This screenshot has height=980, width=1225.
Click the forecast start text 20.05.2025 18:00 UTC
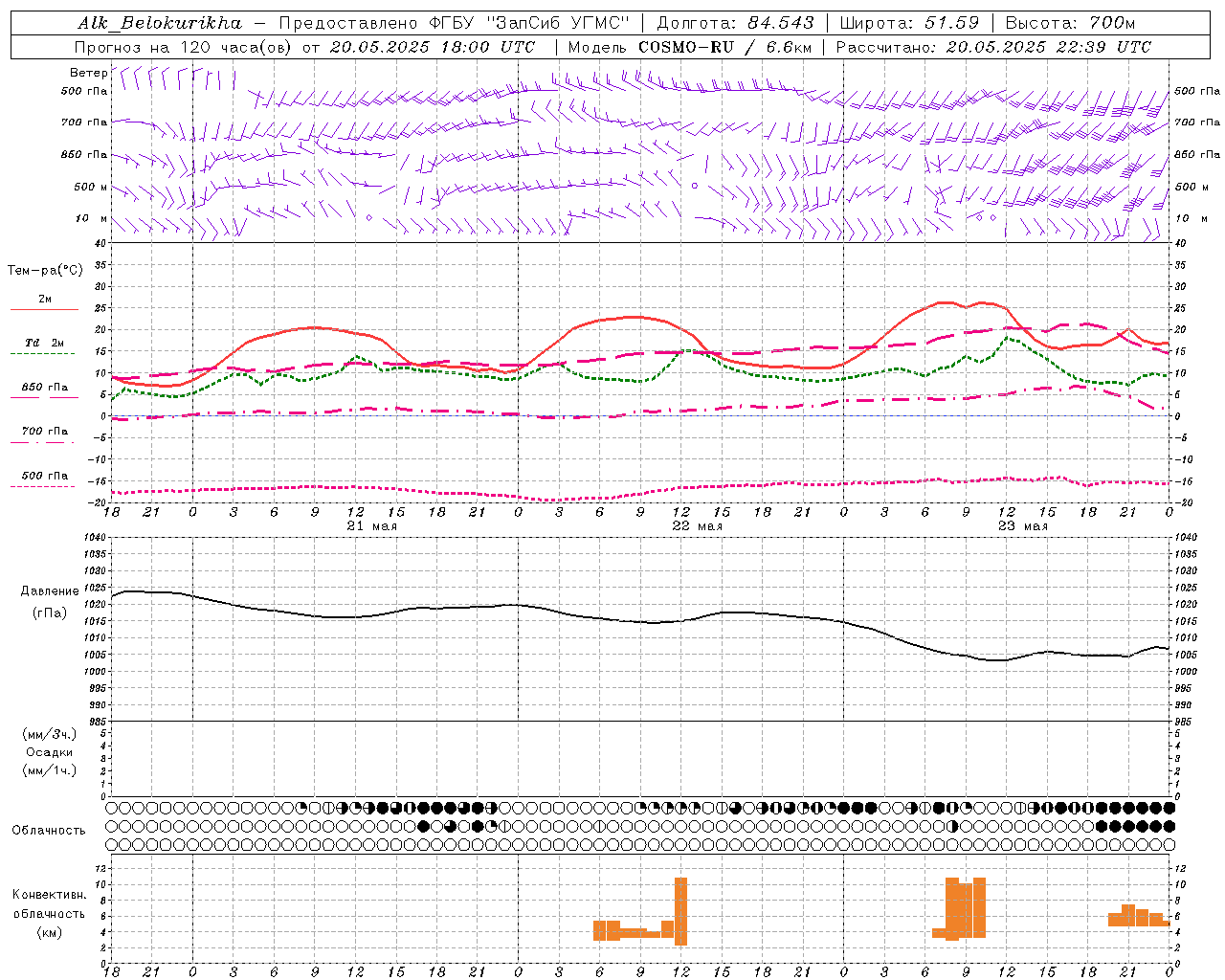(433, 47)
